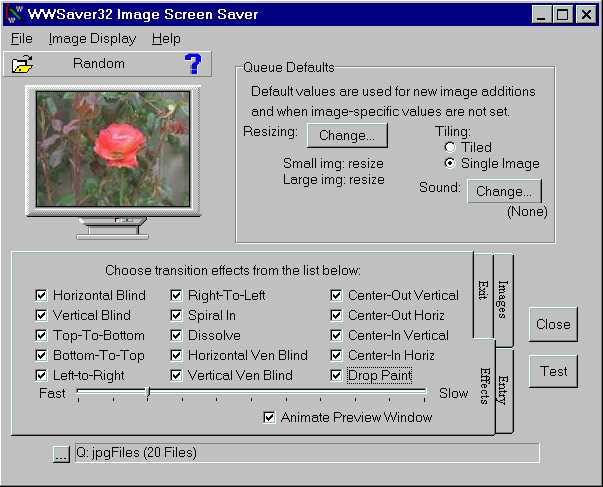Viewport: 603px width, 487px height.
Task: Click the Resizing Change... button
Action: coord(347,135)
